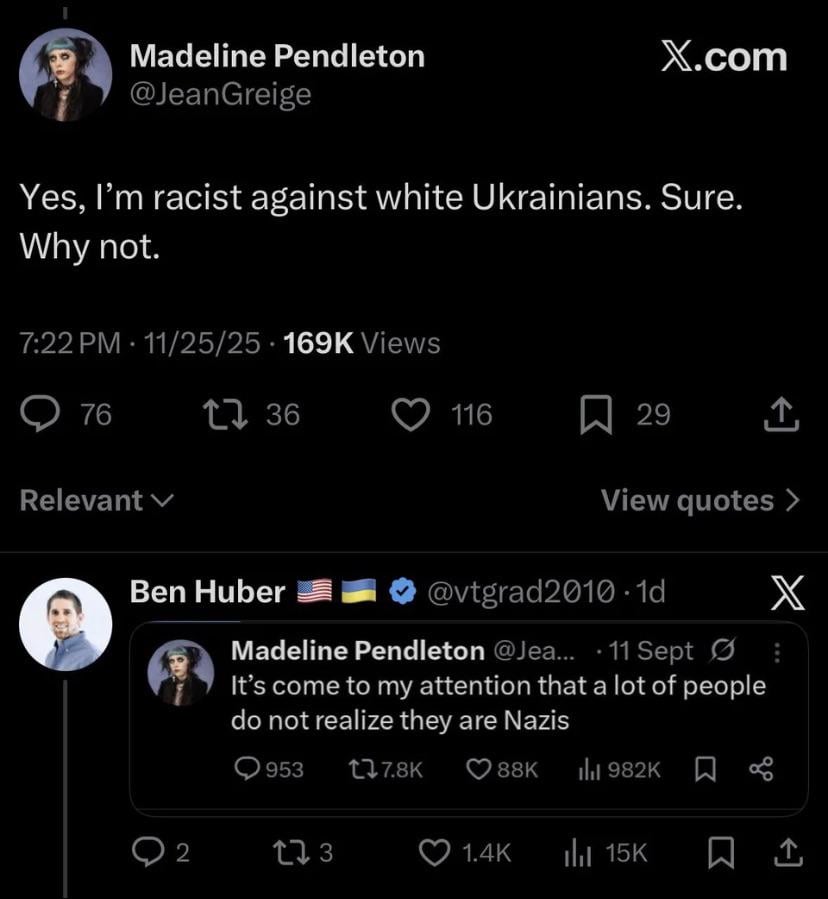Open the three-dot menu on quoted post
This screenshot has width=828, height=899.
point(778,651)
